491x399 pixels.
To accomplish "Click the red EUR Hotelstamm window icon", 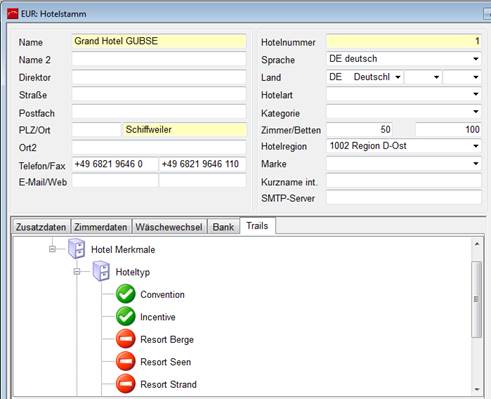I will click(x=13, y=14).
